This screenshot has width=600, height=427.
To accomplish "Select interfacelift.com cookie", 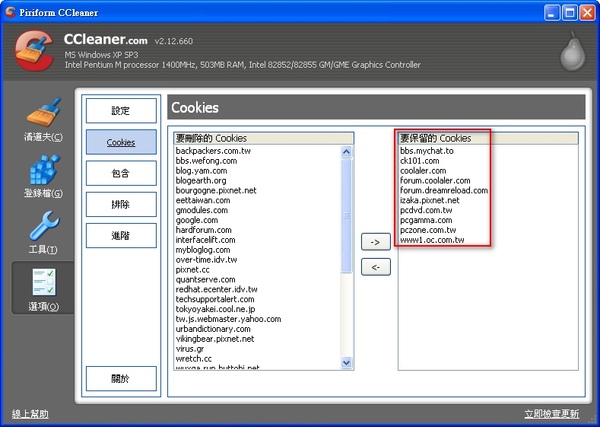I will (x=205, y=240).
